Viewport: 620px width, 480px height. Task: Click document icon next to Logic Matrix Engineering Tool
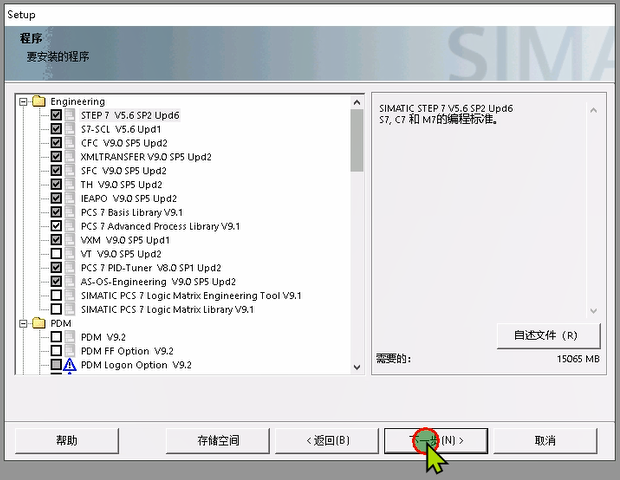[x=70, y=295]
